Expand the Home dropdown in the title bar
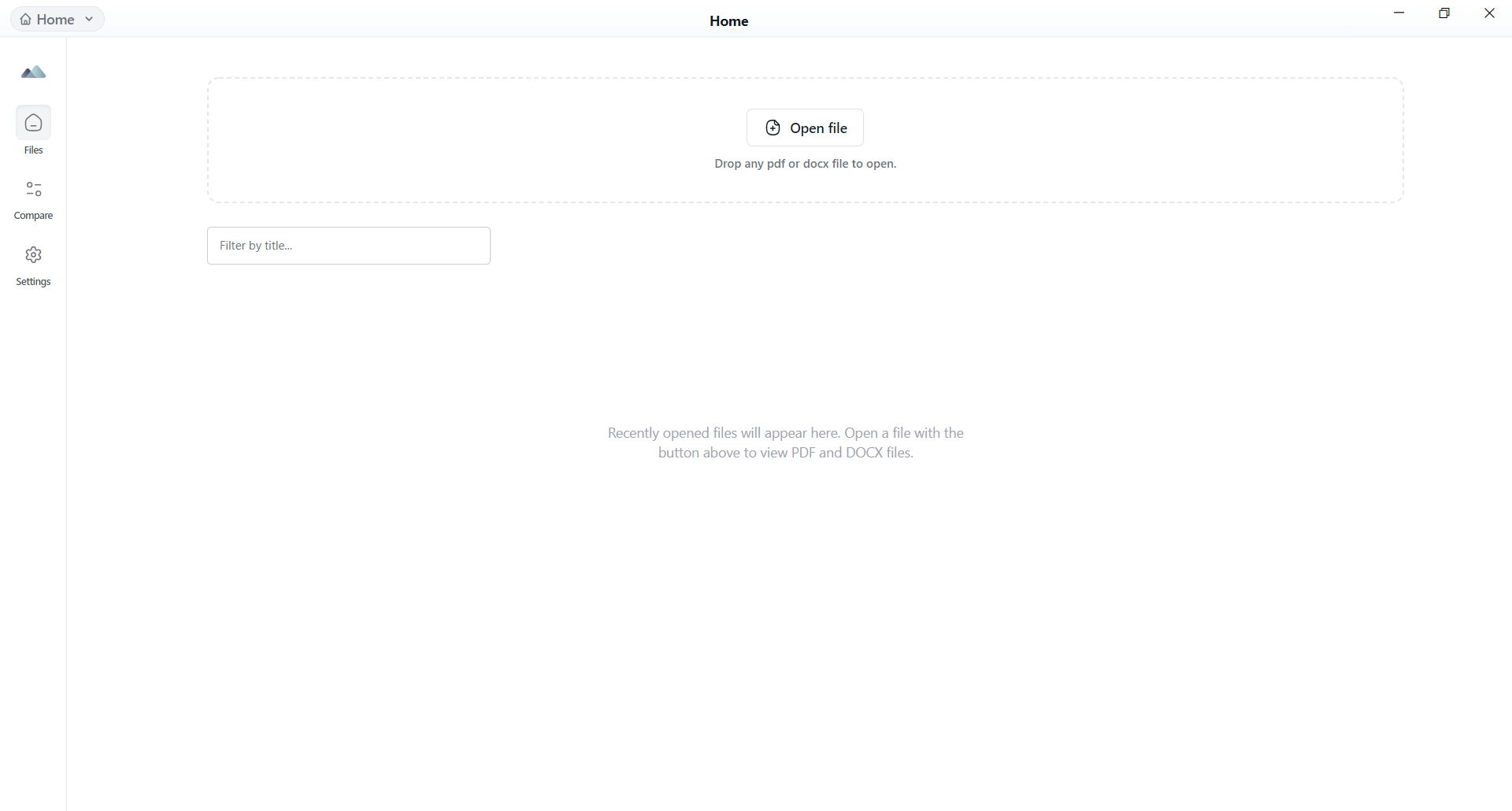 (x=57, y=19)
